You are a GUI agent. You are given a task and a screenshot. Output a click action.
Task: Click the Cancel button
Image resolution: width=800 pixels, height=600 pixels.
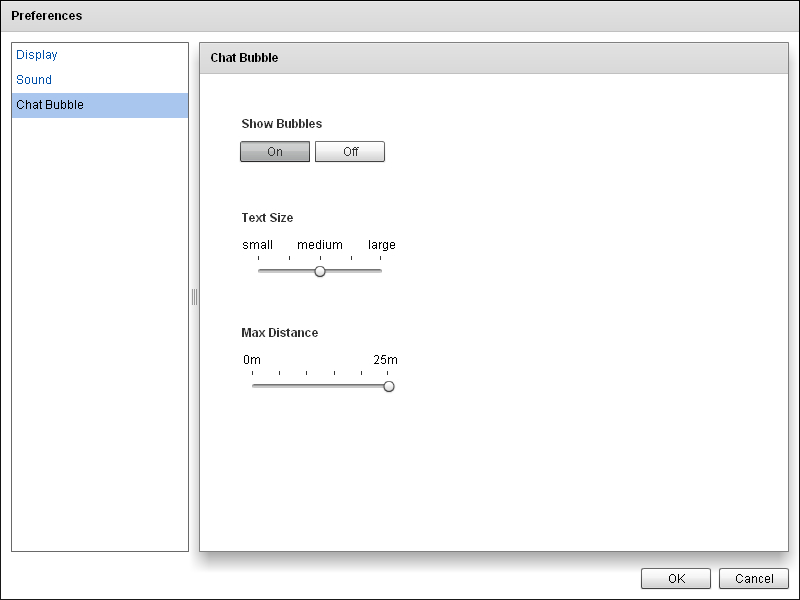coord(754,578)
